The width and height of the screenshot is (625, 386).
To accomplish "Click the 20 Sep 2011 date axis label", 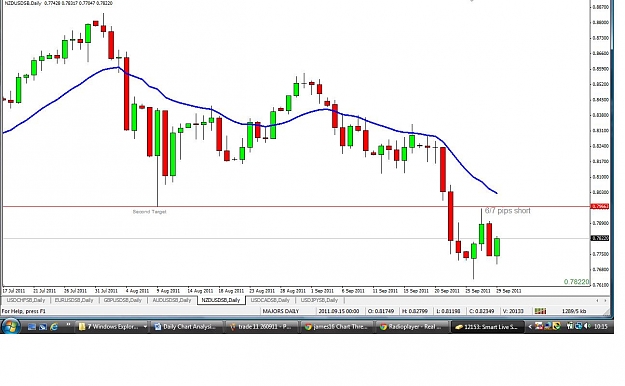I will click(x=447, y=291).
